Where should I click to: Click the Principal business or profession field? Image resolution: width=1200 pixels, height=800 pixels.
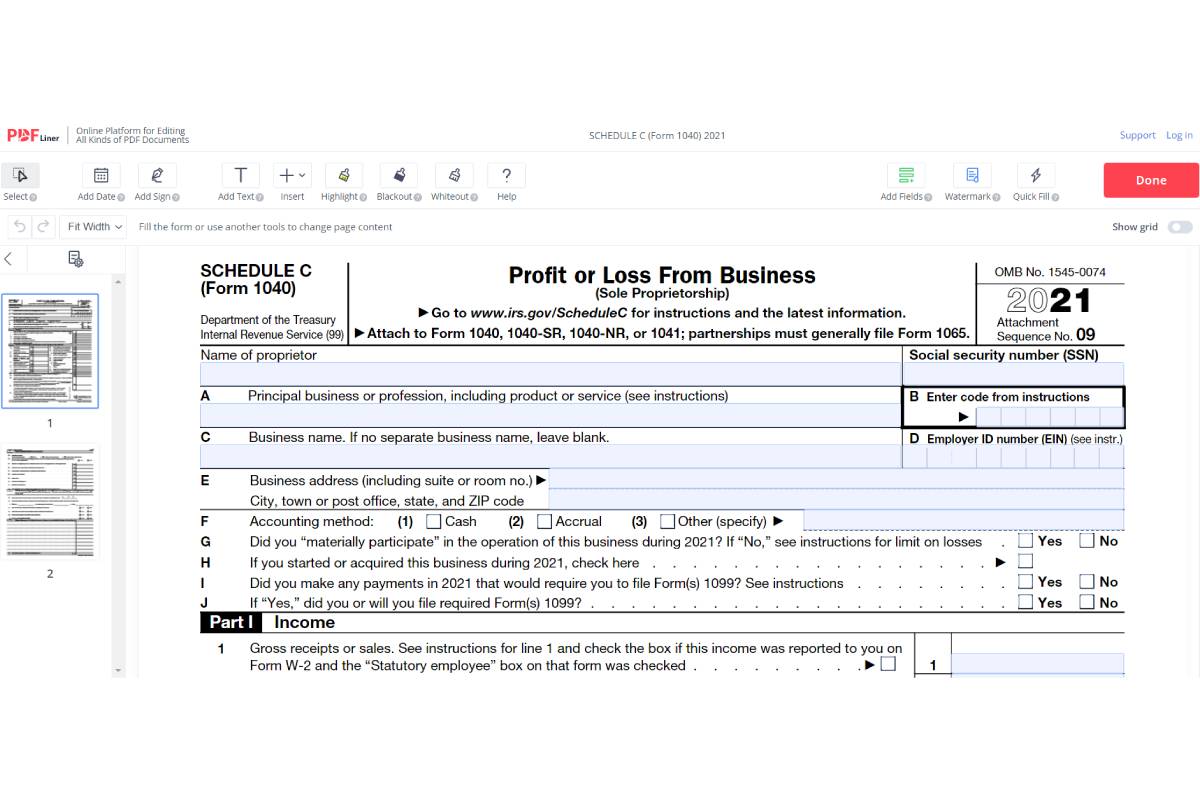click(551, 415)
